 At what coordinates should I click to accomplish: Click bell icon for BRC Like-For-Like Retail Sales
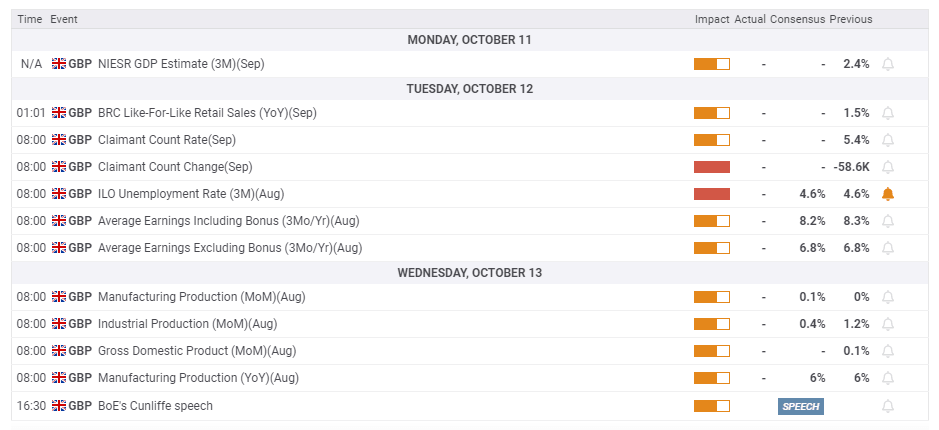pos(887,113)
